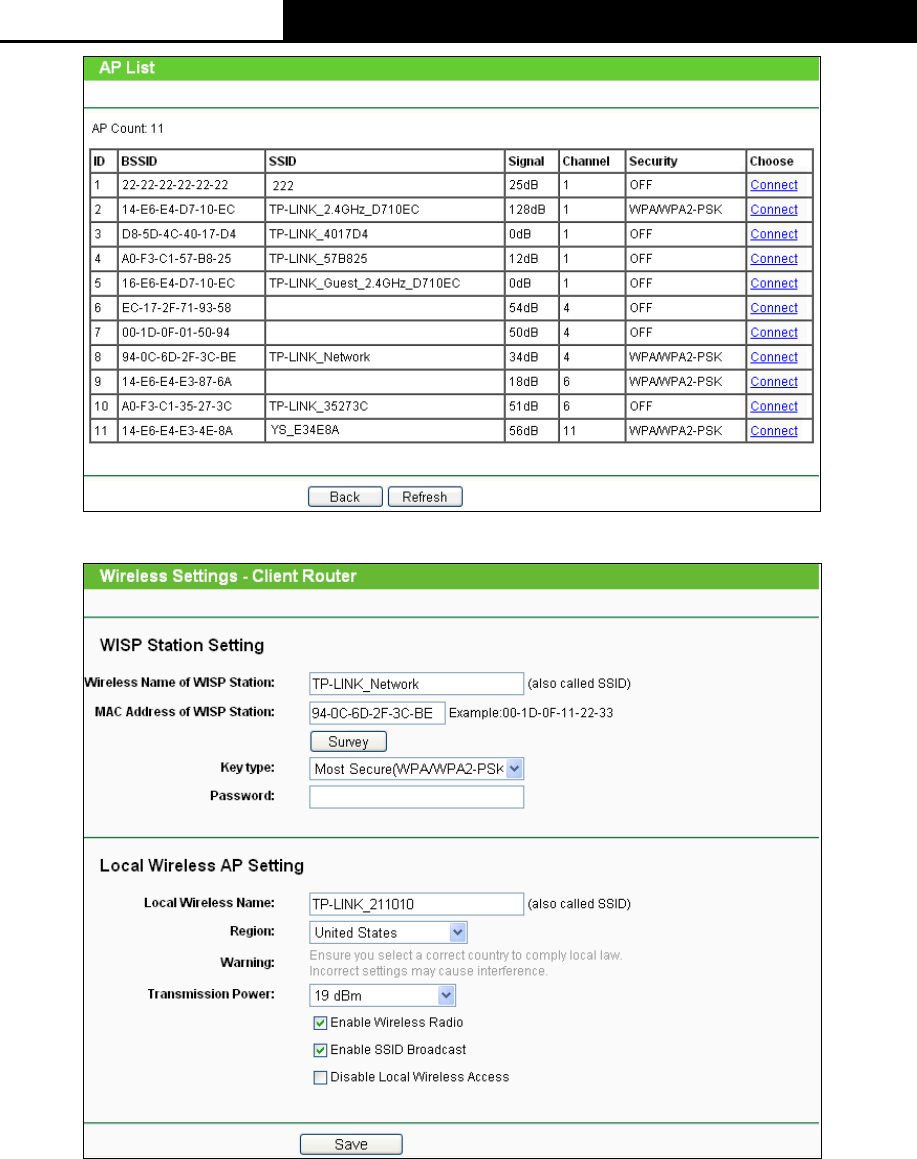917x1159 pixels.
Task: Open the Key type dropdown
Action: (x=417, y=769)
